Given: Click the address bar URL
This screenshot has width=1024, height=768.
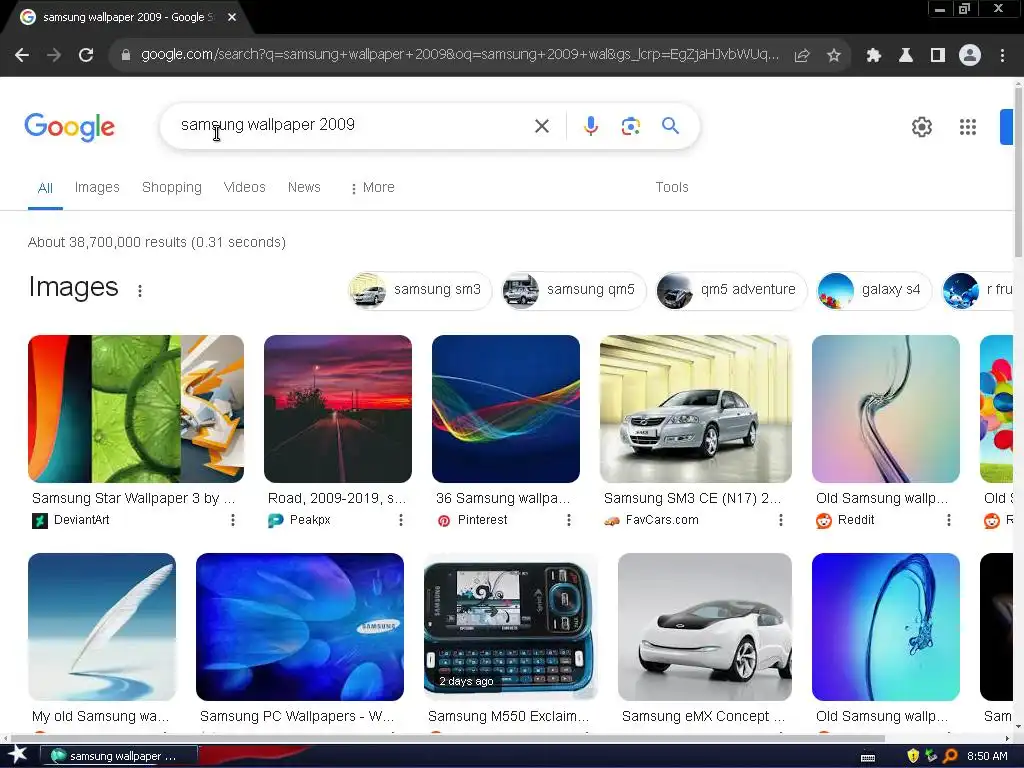Looking at the screenshot, I should tap(460, 55).
